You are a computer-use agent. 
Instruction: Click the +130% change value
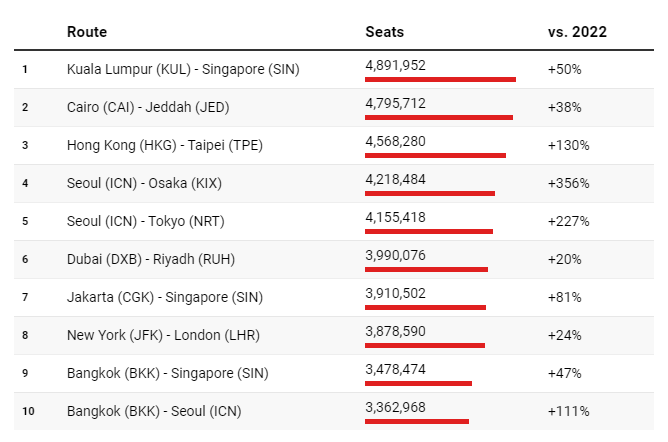(569, 145)
